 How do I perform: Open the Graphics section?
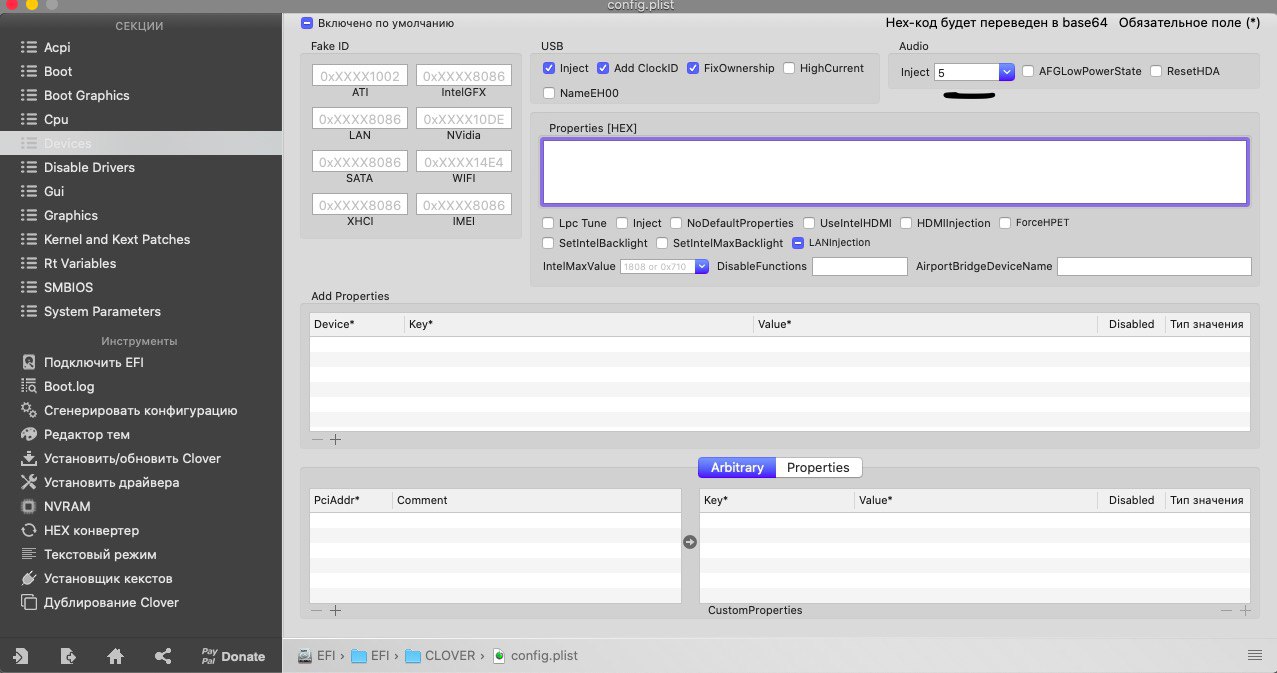pyautogui.click(x=140, y=215)
